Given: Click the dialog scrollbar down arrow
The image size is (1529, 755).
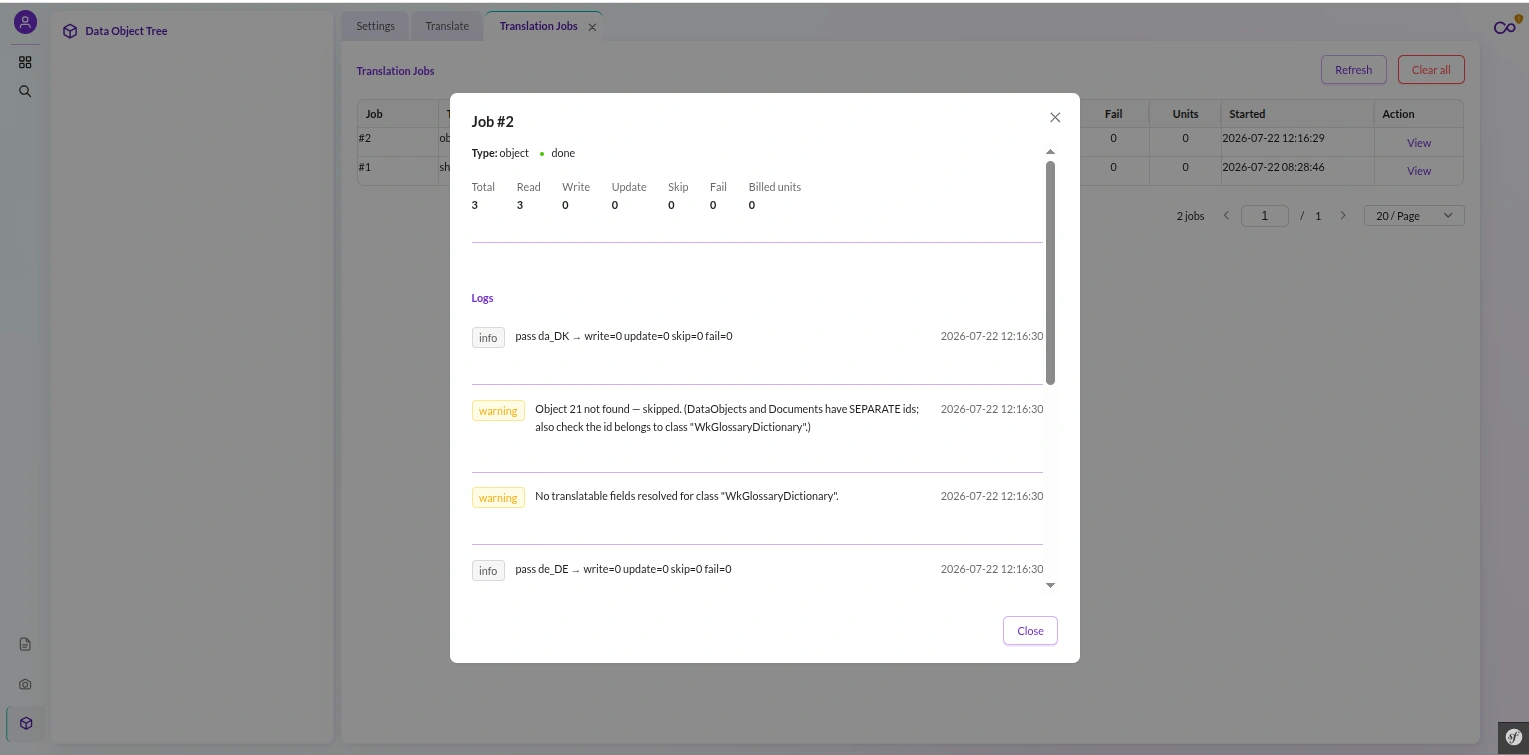Looking at the screenshot, I should click(1050, 585).
